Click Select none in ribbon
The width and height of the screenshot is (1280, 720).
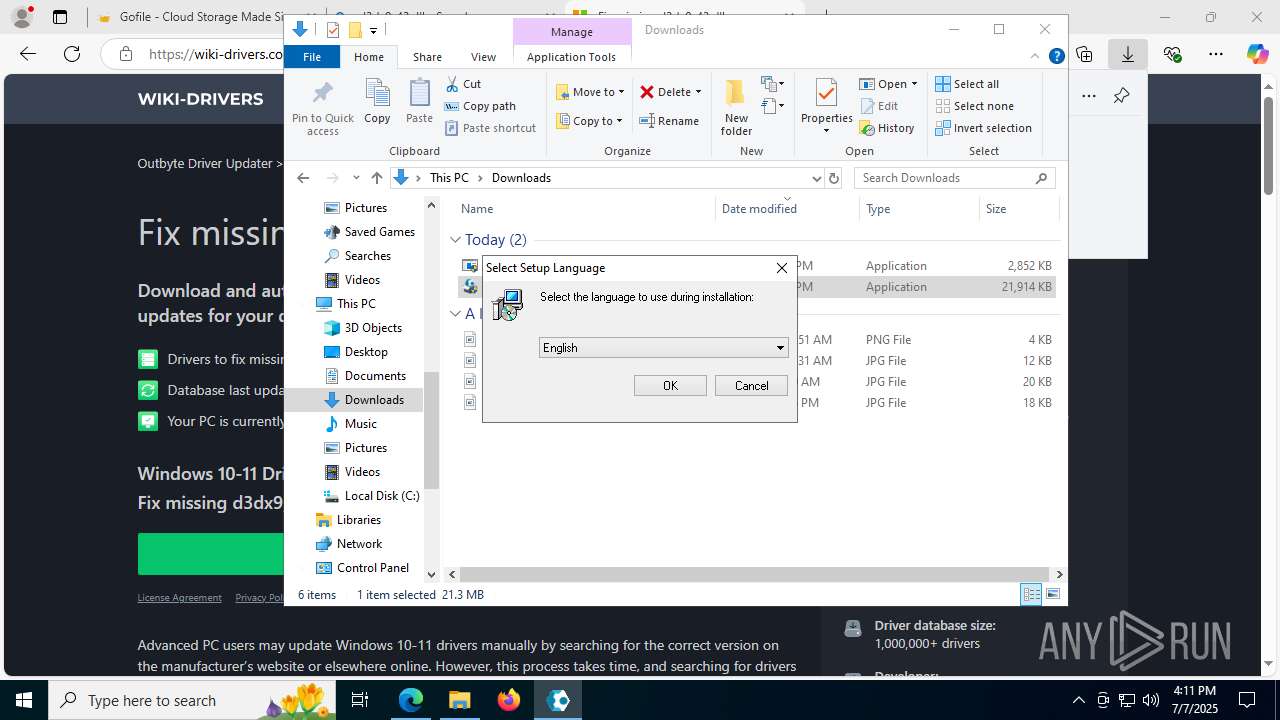click(x=974, y=106)
